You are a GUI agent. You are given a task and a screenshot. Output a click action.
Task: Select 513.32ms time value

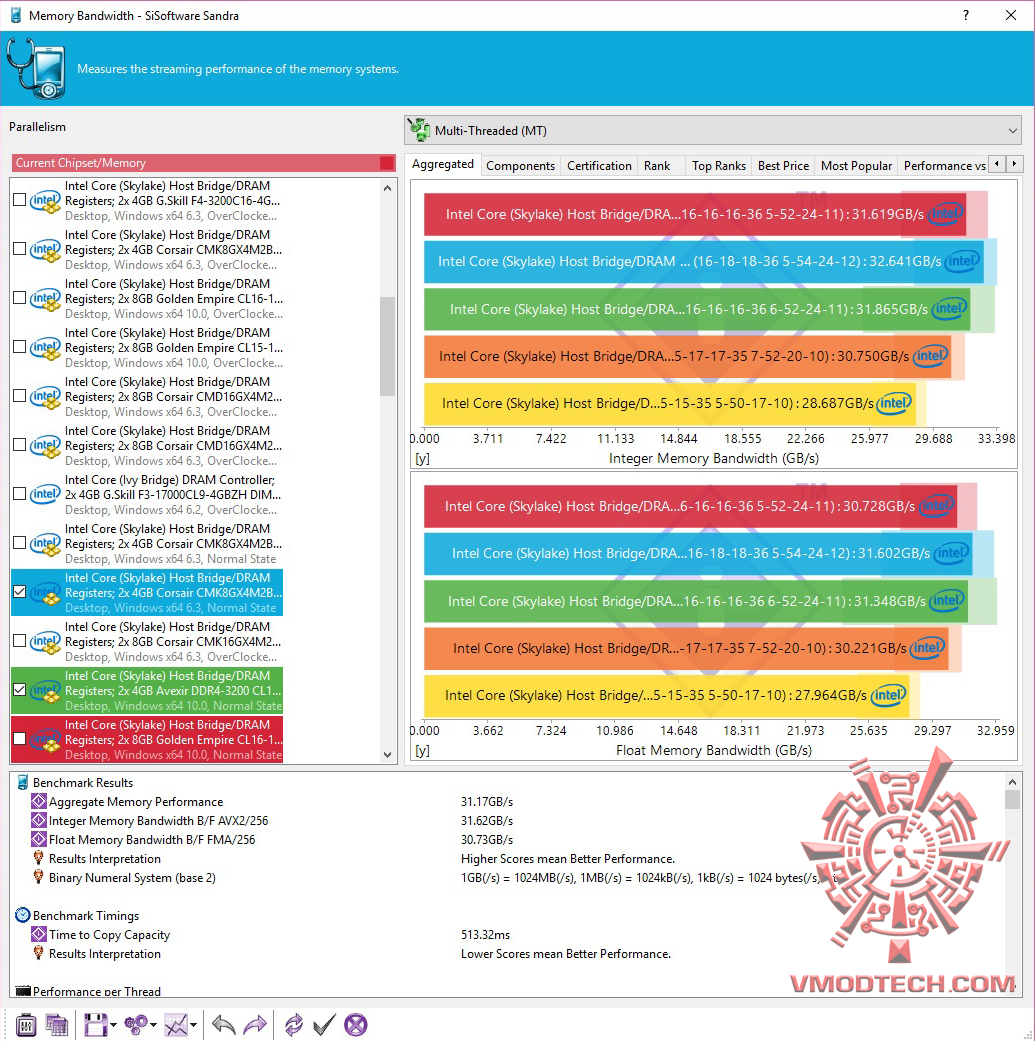point(485,935)
